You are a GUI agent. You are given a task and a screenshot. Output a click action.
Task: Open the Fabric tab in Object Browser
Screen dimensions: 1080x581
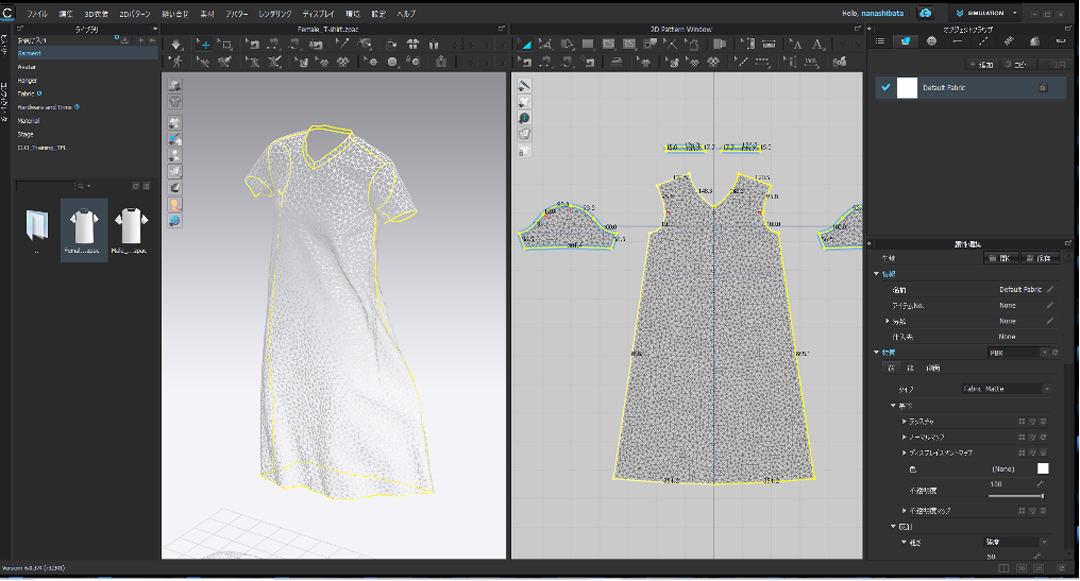click(x=905, y=41)
